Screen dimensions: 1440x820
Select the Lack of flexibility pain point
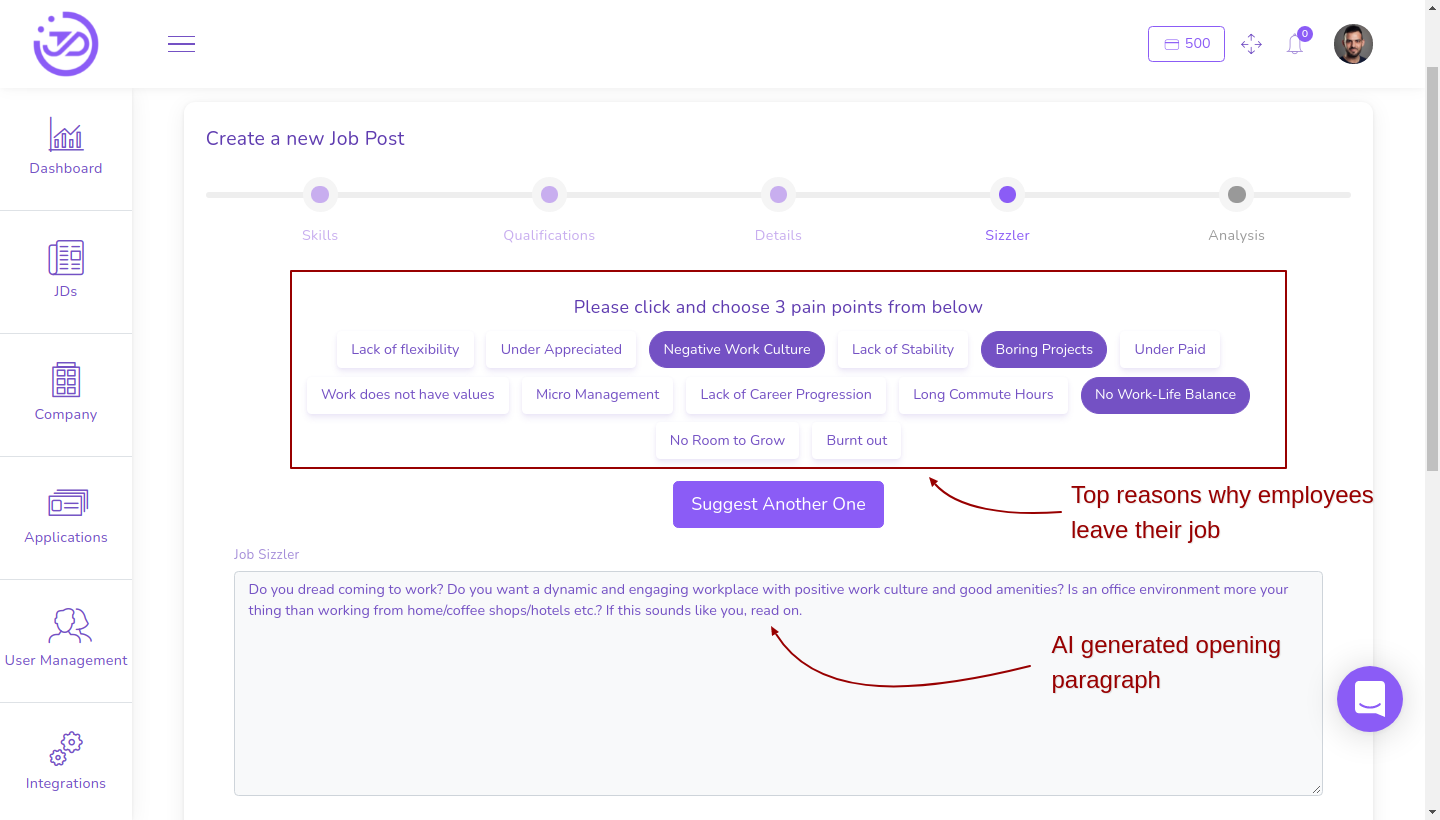pos(405,349)
